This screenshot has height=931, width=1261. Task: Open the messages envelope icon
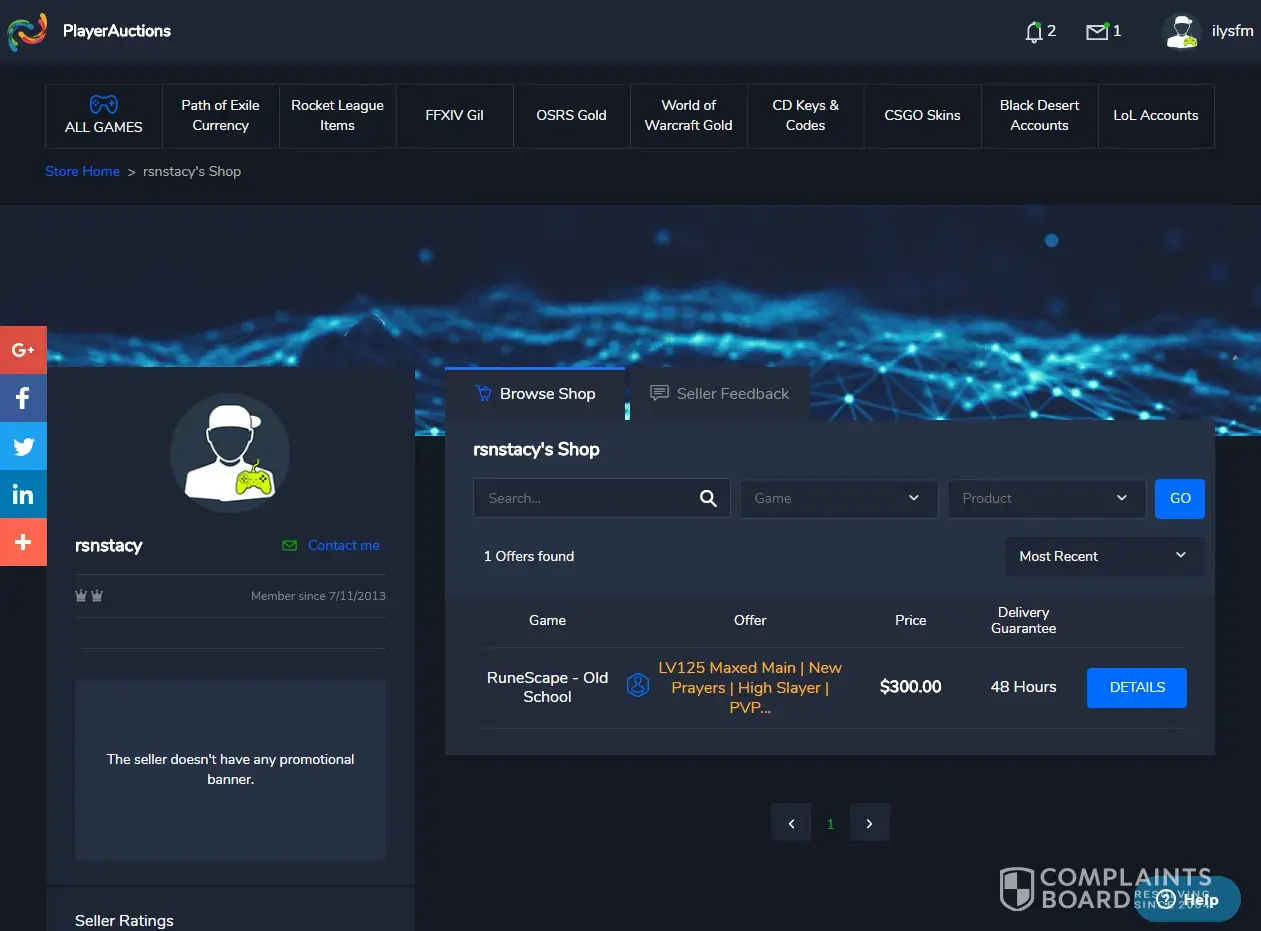click(x=1097, y=32)
